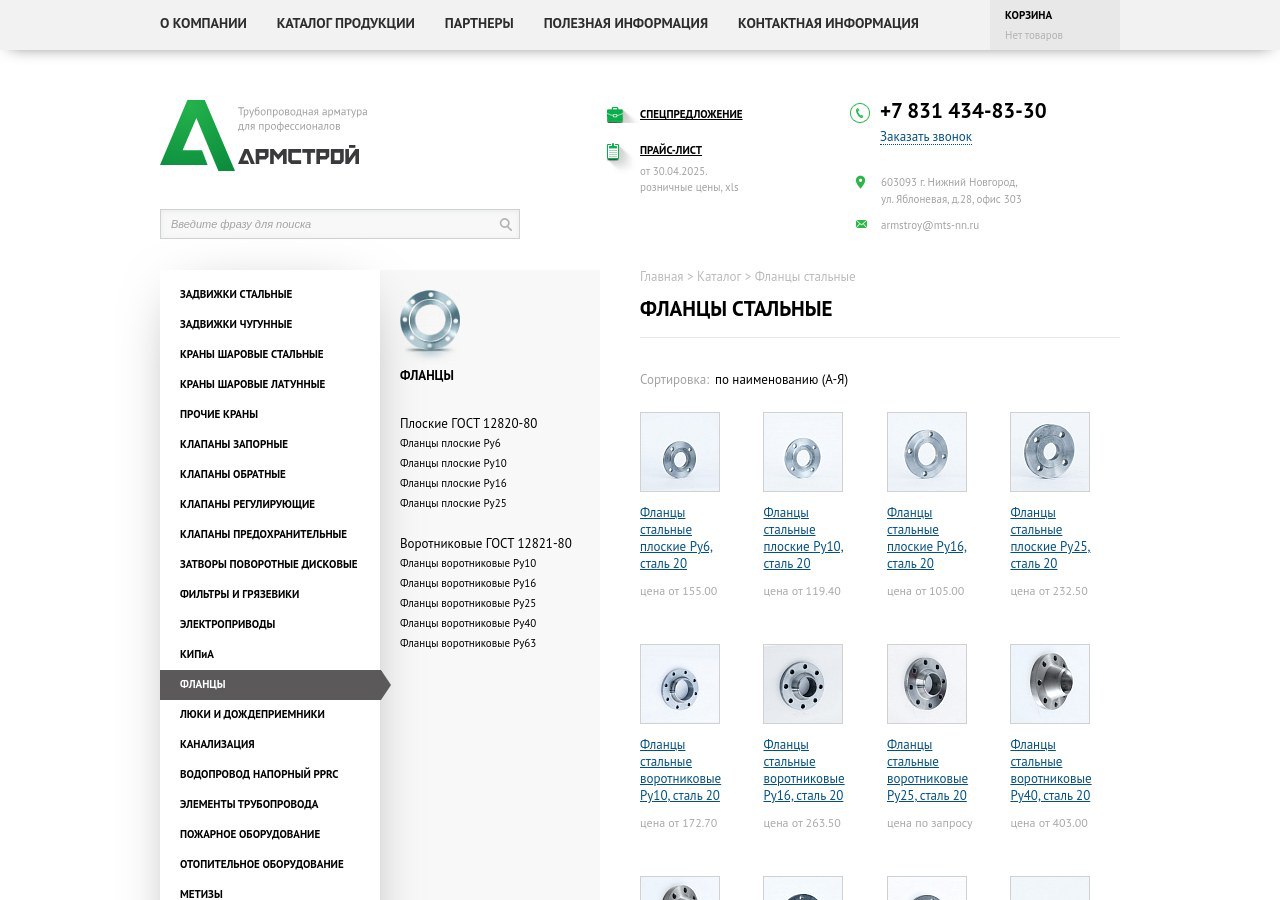Screen dimensions: 1280x900
Task: Click thumbnail of плоские Ру16 flange
Action: coord(927,452)
